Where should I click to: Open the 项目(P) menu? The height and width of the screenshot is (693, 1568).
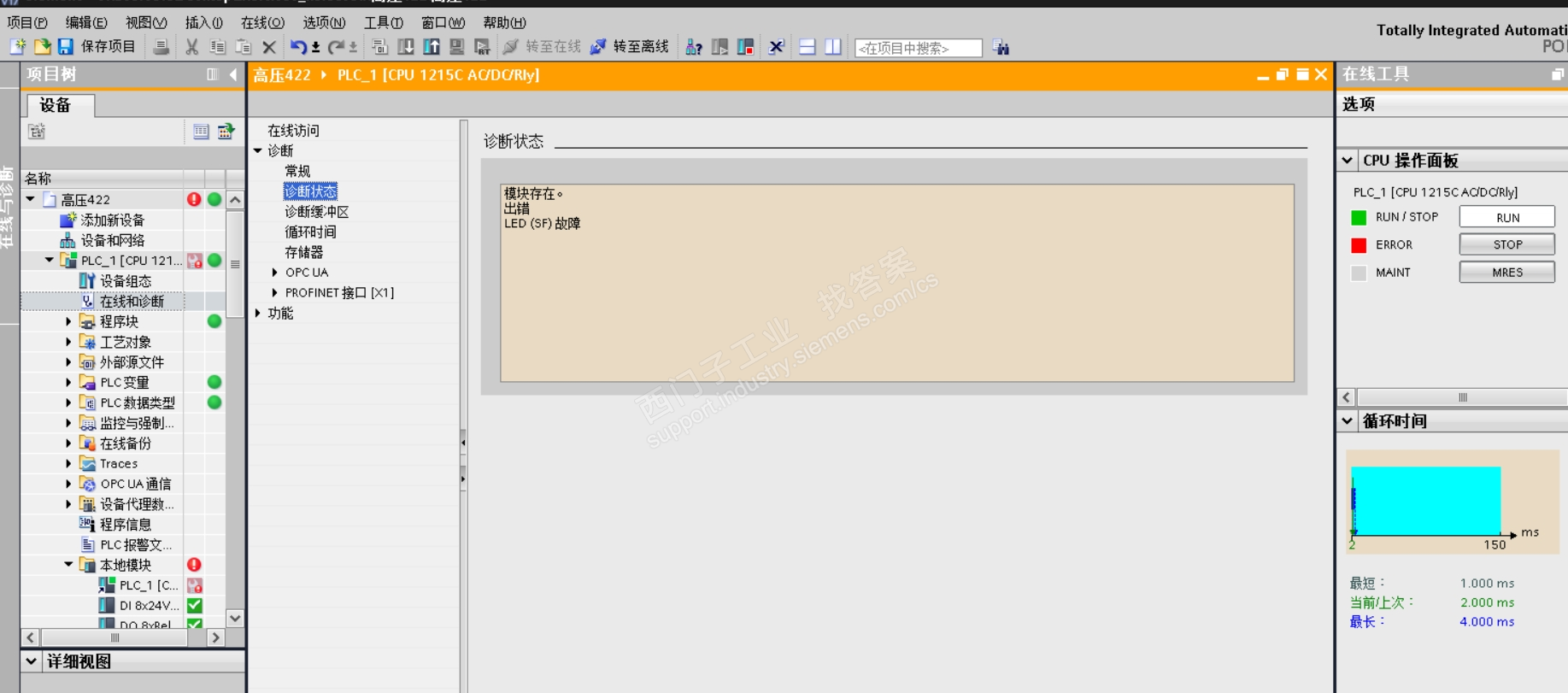[x=27, y=22]
